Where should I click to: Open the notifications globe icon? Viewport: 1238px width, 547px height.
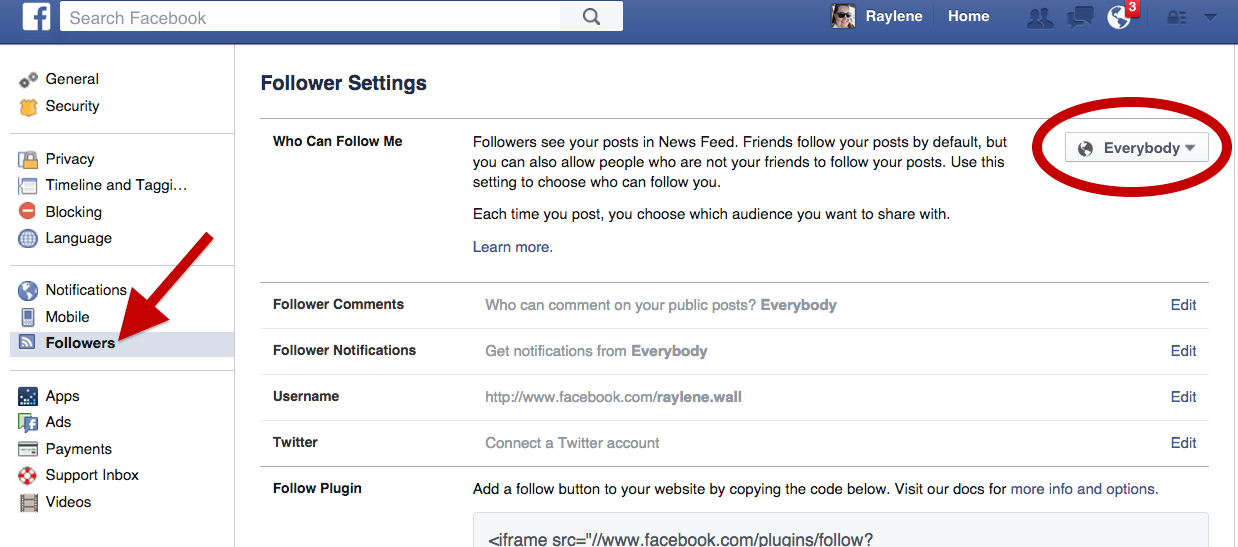pos(1119,17)
